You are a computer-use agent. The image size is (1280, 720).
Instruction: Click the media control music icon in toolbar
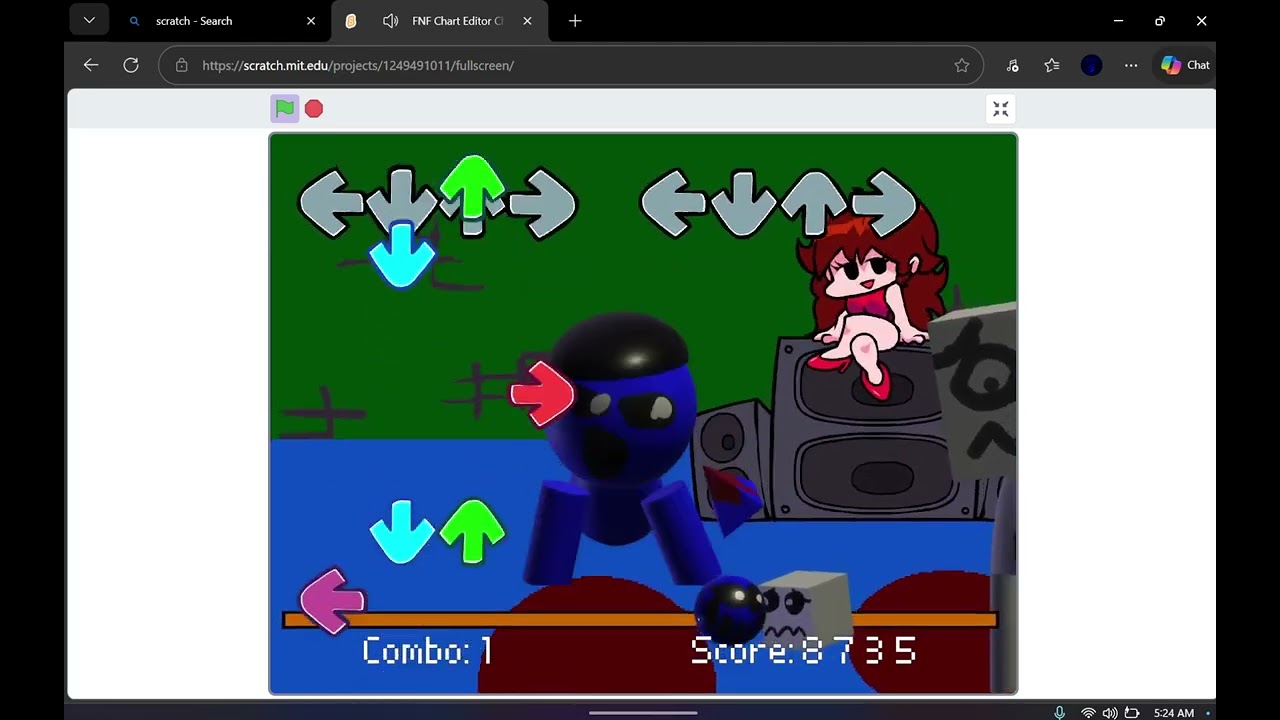1013,65
